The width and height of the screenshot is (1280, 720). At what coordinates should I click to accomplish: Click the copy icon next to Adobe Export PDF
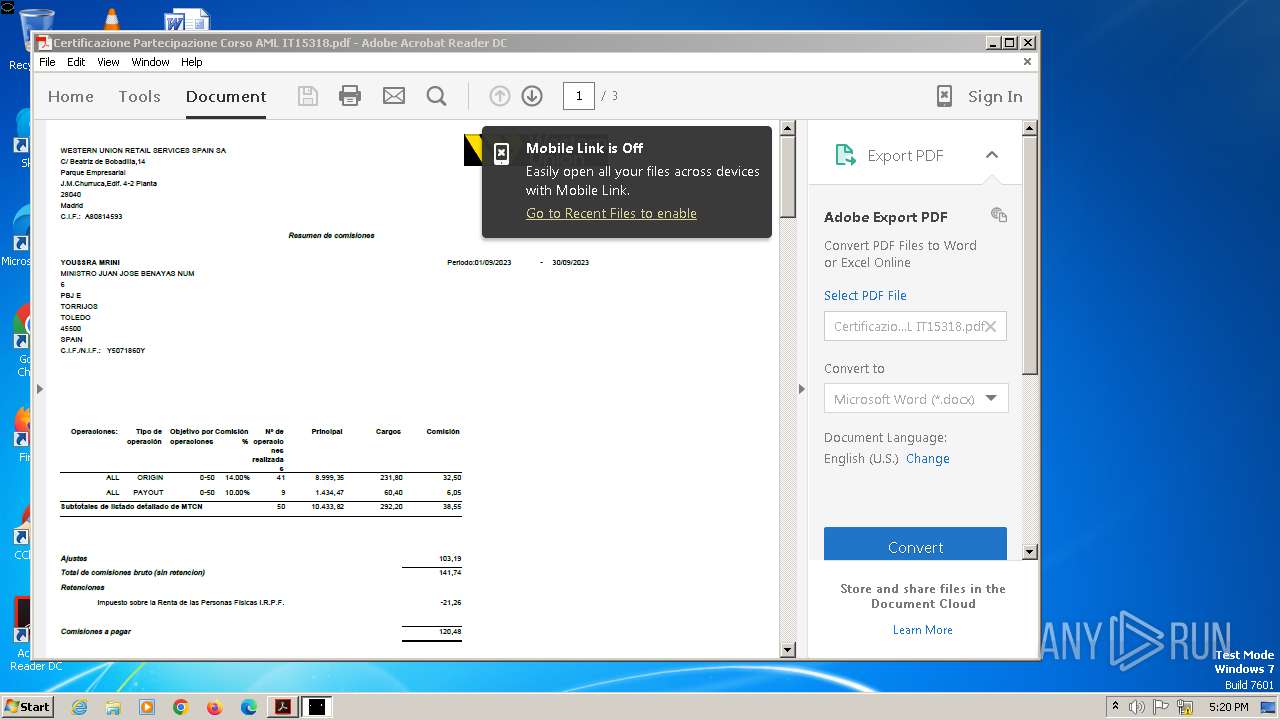[x=998, y=215]
